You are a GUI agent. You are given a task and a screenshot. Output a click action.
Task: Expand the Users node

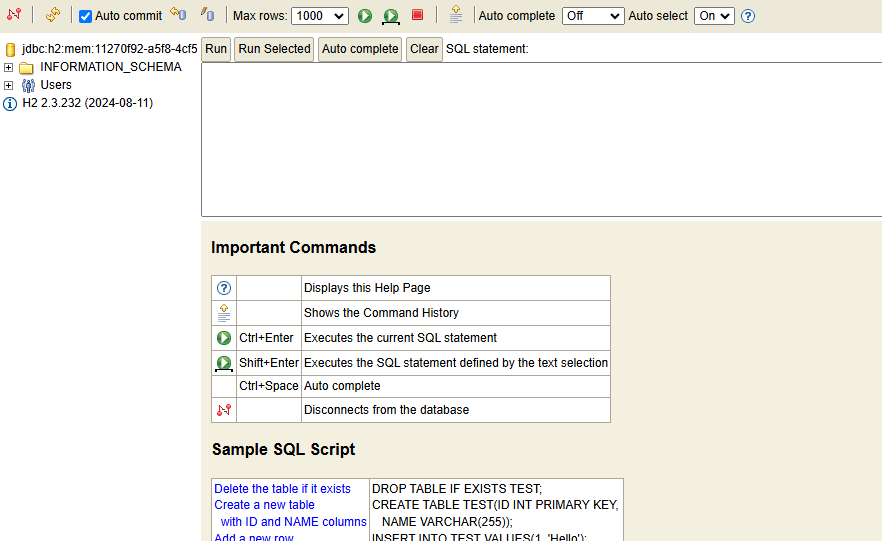[x=8, y=85]
